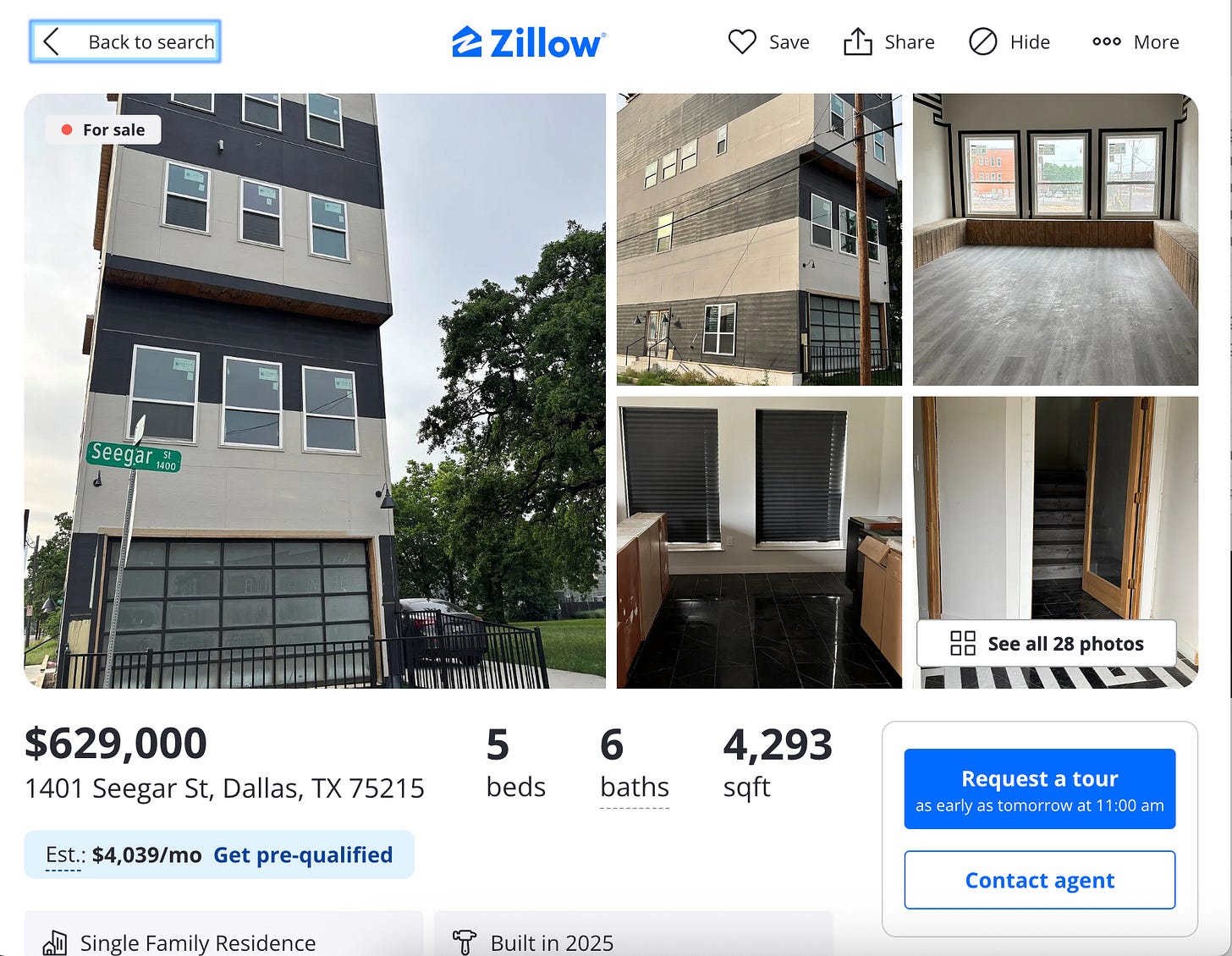
Task: Click the hammer icon beside Built in 2025
Action: pos(465,942)
